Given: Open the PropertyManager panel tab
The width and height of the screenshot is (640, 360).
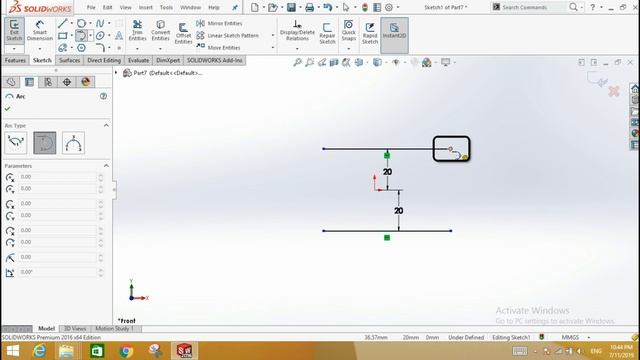Looking at the screenshot, I should point(29,82).
